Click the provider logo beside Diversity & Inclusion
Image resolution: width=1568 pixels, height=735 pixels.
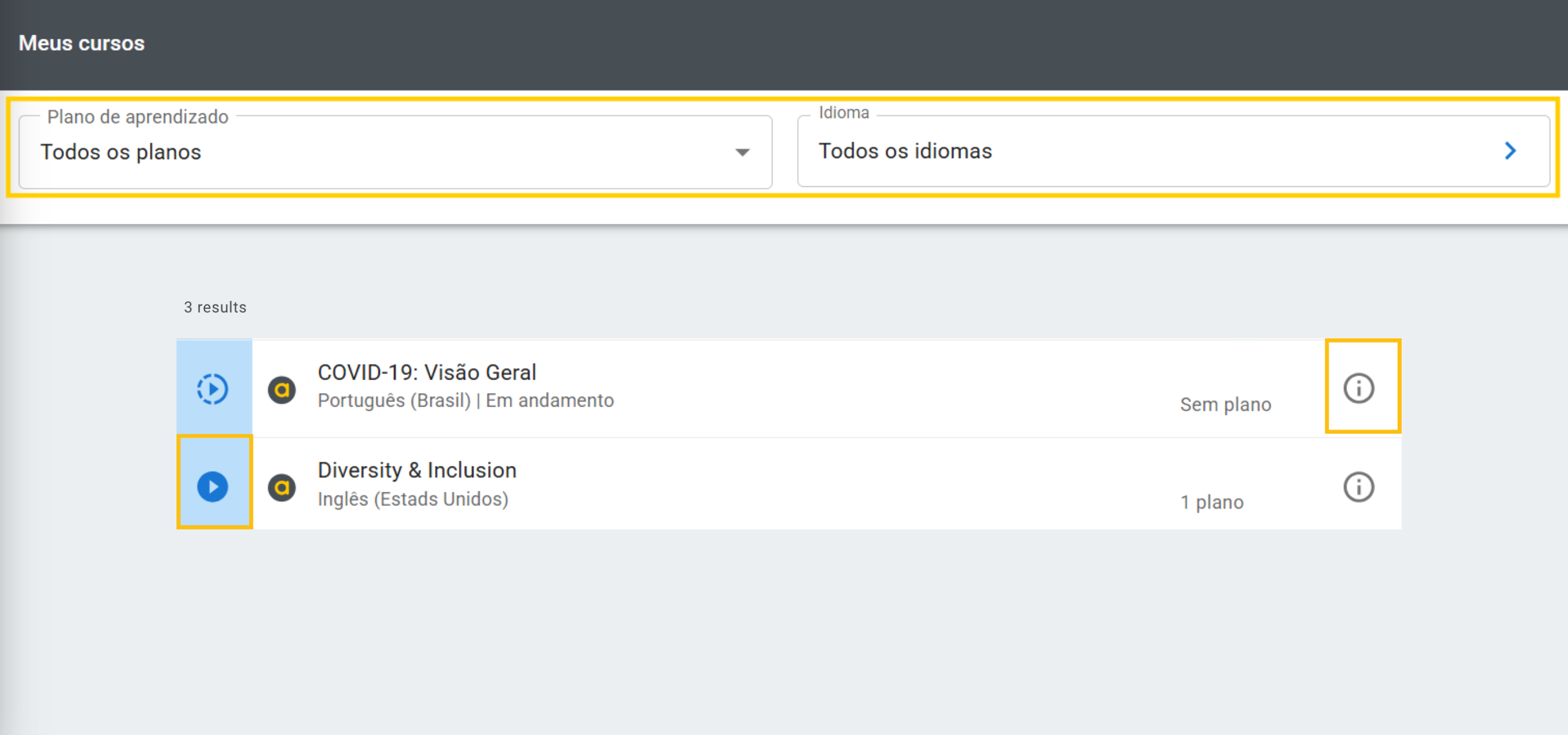click(282, 486)
